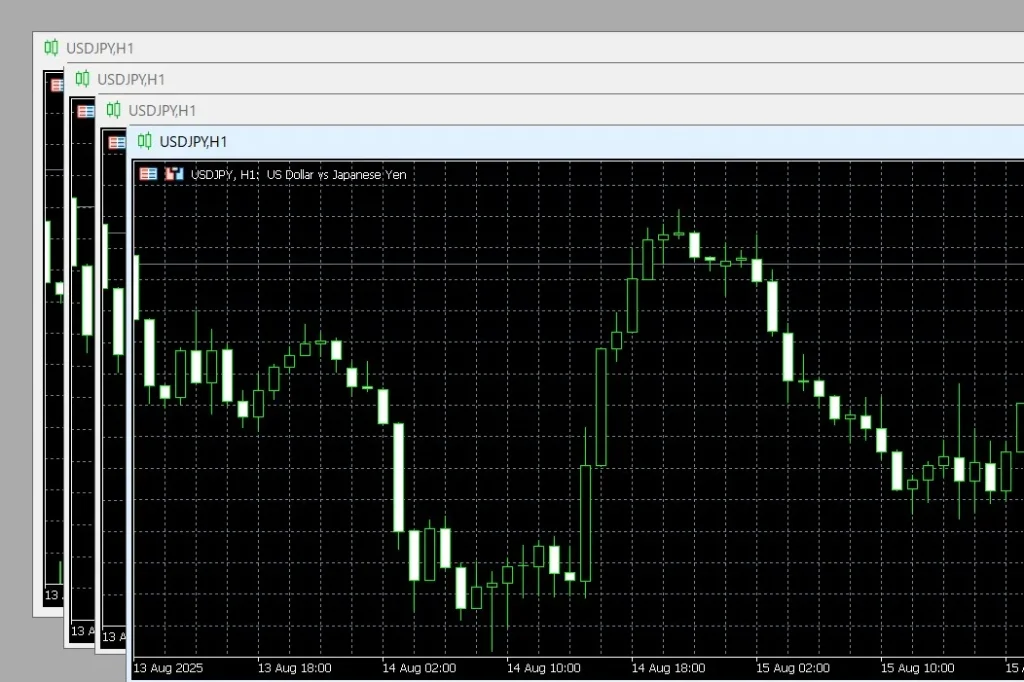Image resolution: width=1024 pixels, height=682 pixels.
Task: Click the active USDJPY,H1 window title text
Action: click(194, 141)
